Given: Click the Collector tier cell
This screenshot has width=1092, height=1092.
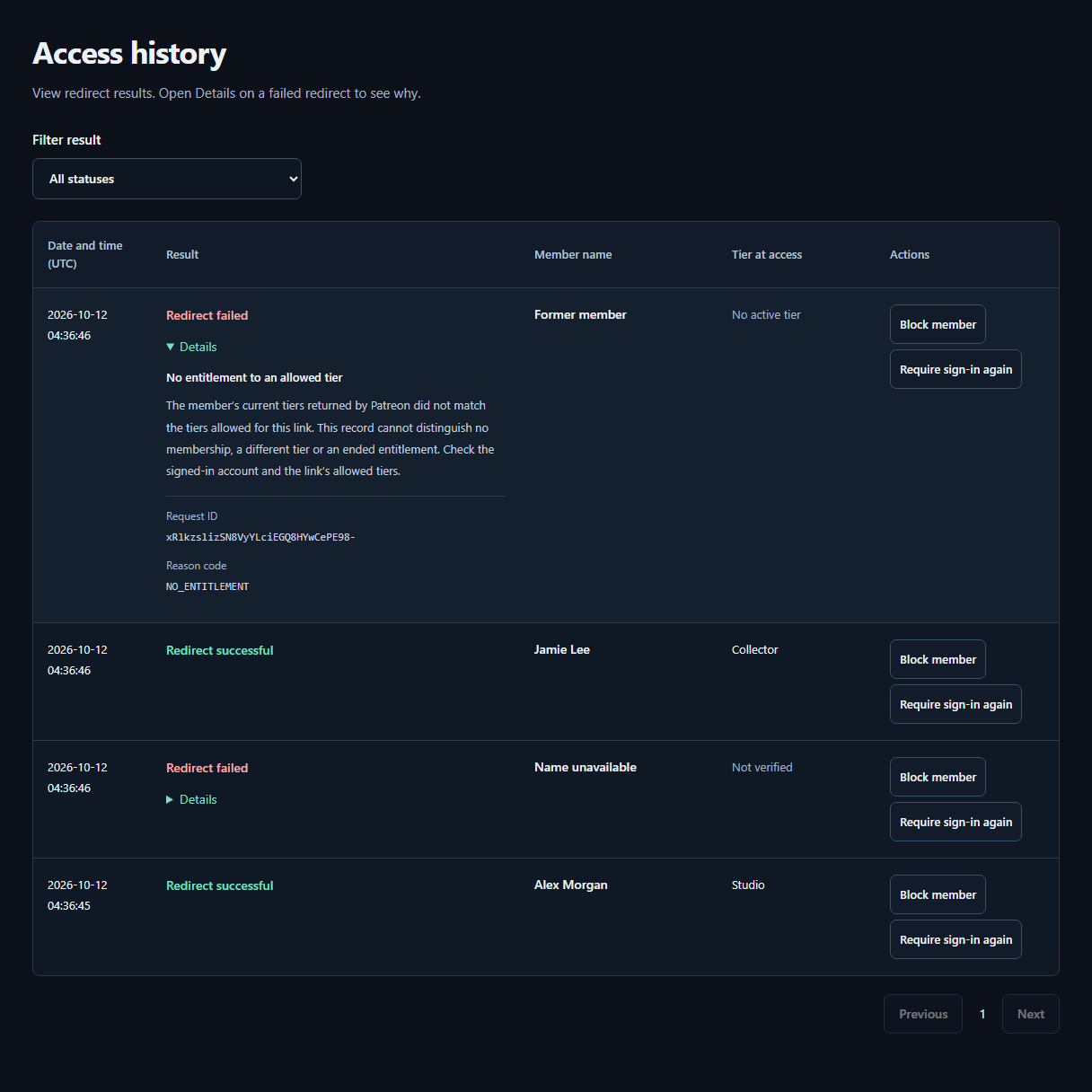Looking at the screenshot, I should [x=755, y=649].
